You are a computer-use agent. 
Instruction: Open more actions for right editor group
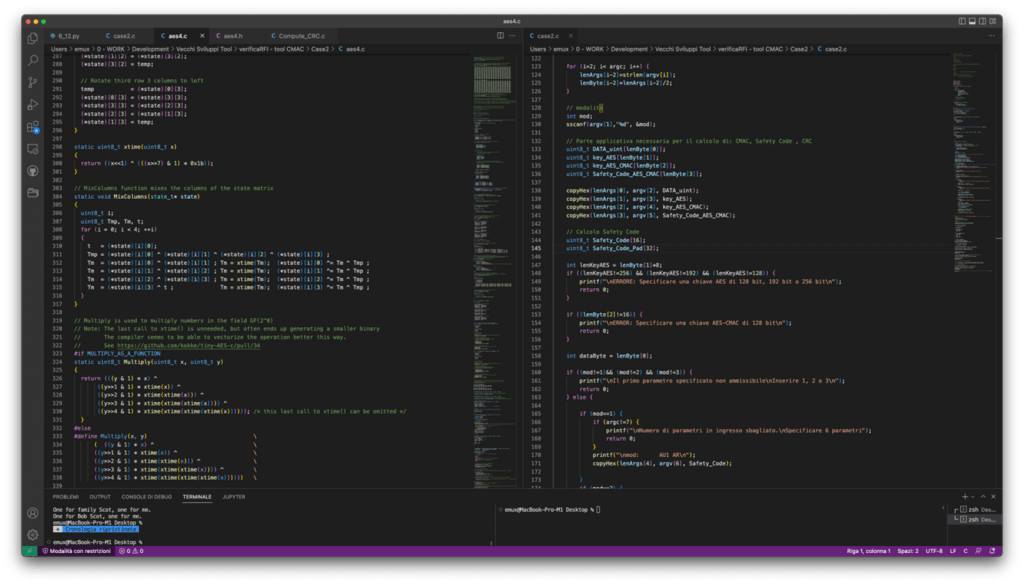[x=991, y=36]
